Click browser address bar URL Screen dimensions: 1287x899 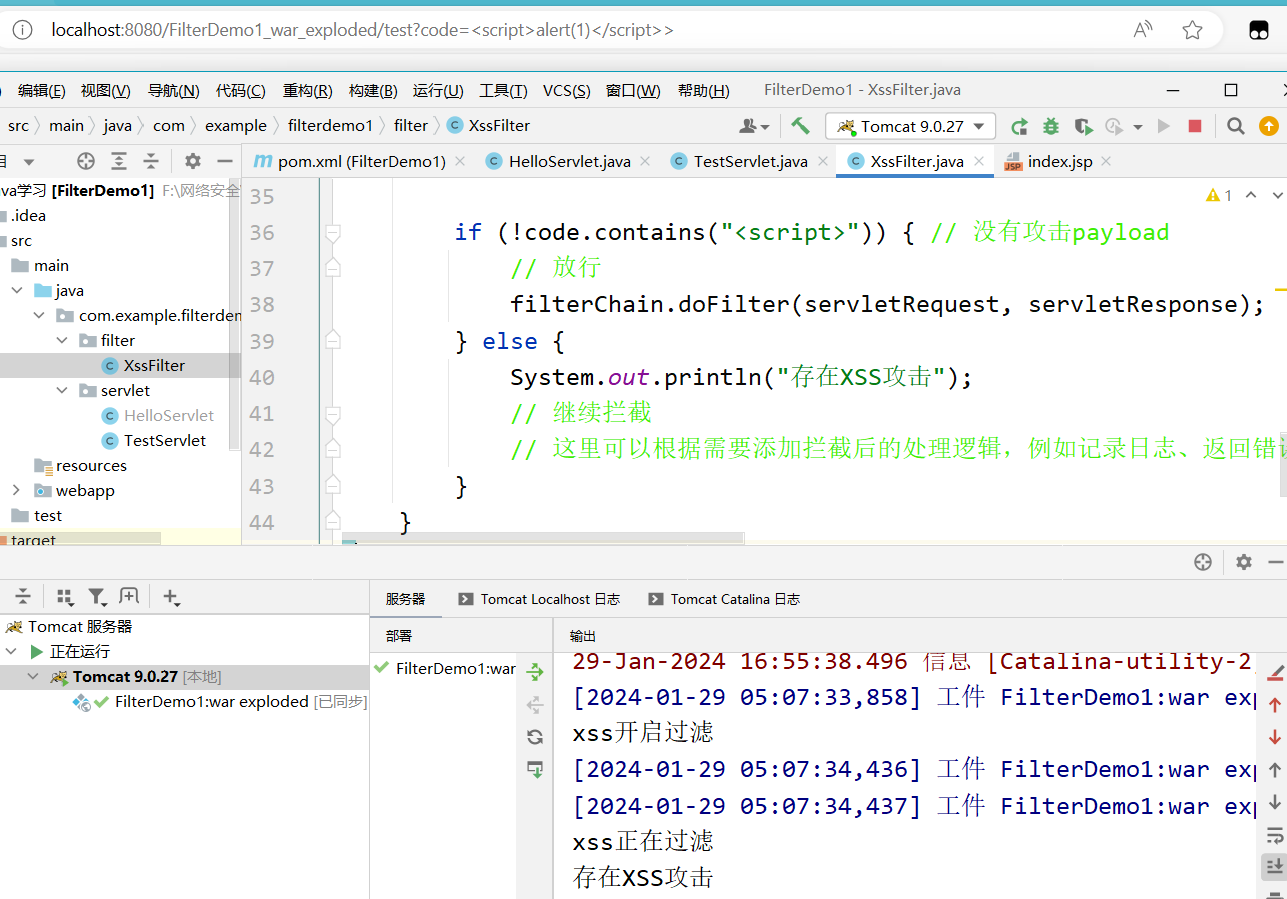[x=362, y=30]
